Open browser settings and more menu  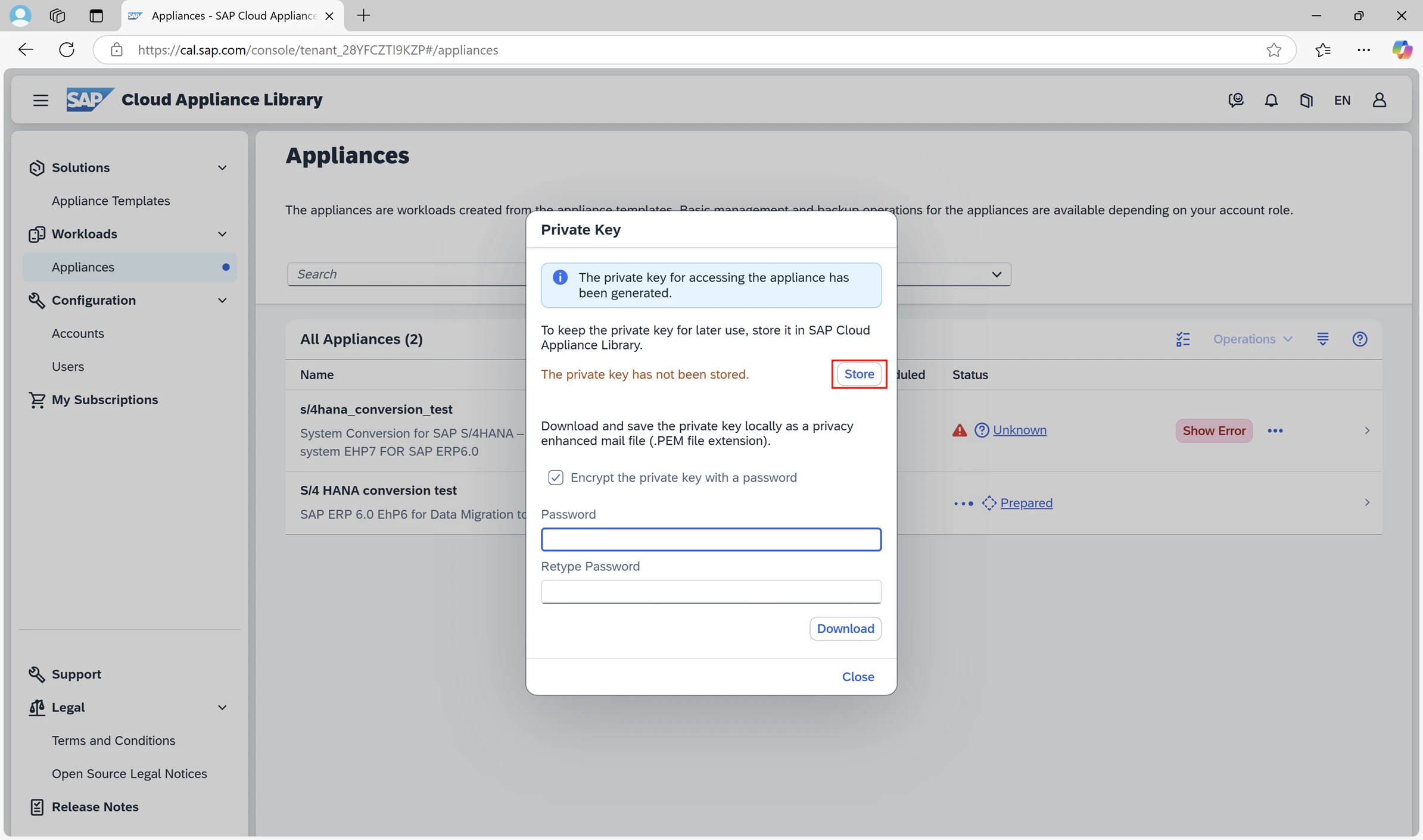coord(1363,50)
